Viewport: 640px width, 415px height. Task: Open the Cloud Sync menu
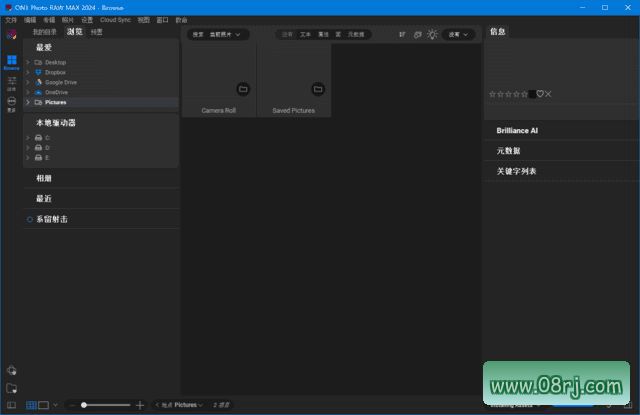(x=115, y=20)
